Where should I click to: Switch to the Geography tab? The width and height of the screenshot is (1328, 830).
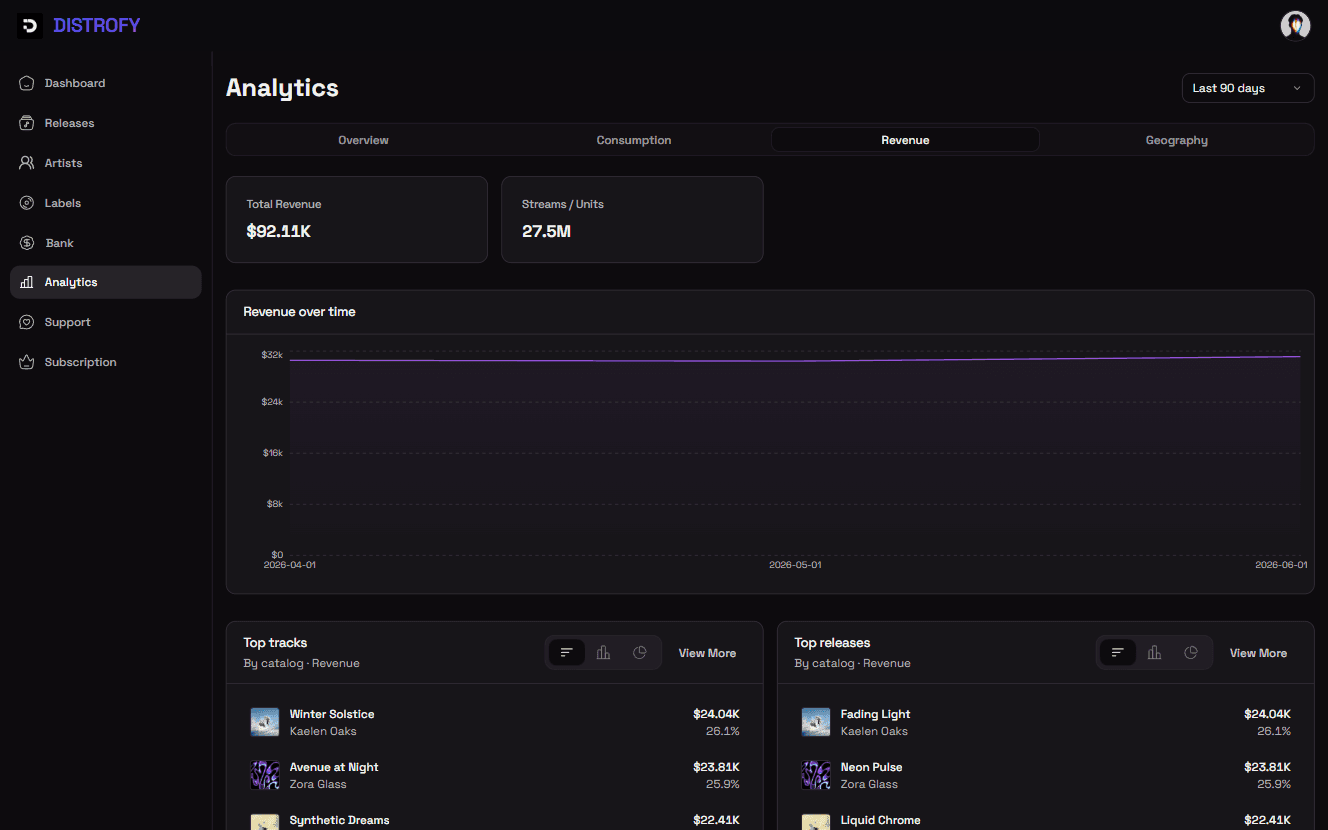[1177, 140]
